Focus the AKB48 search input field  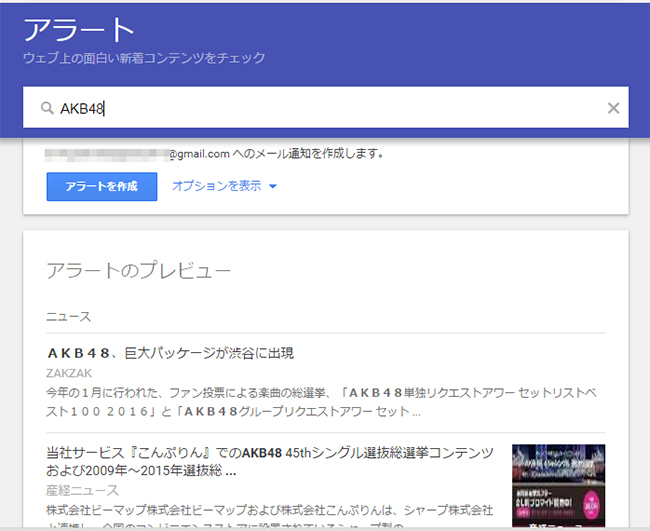325,107
